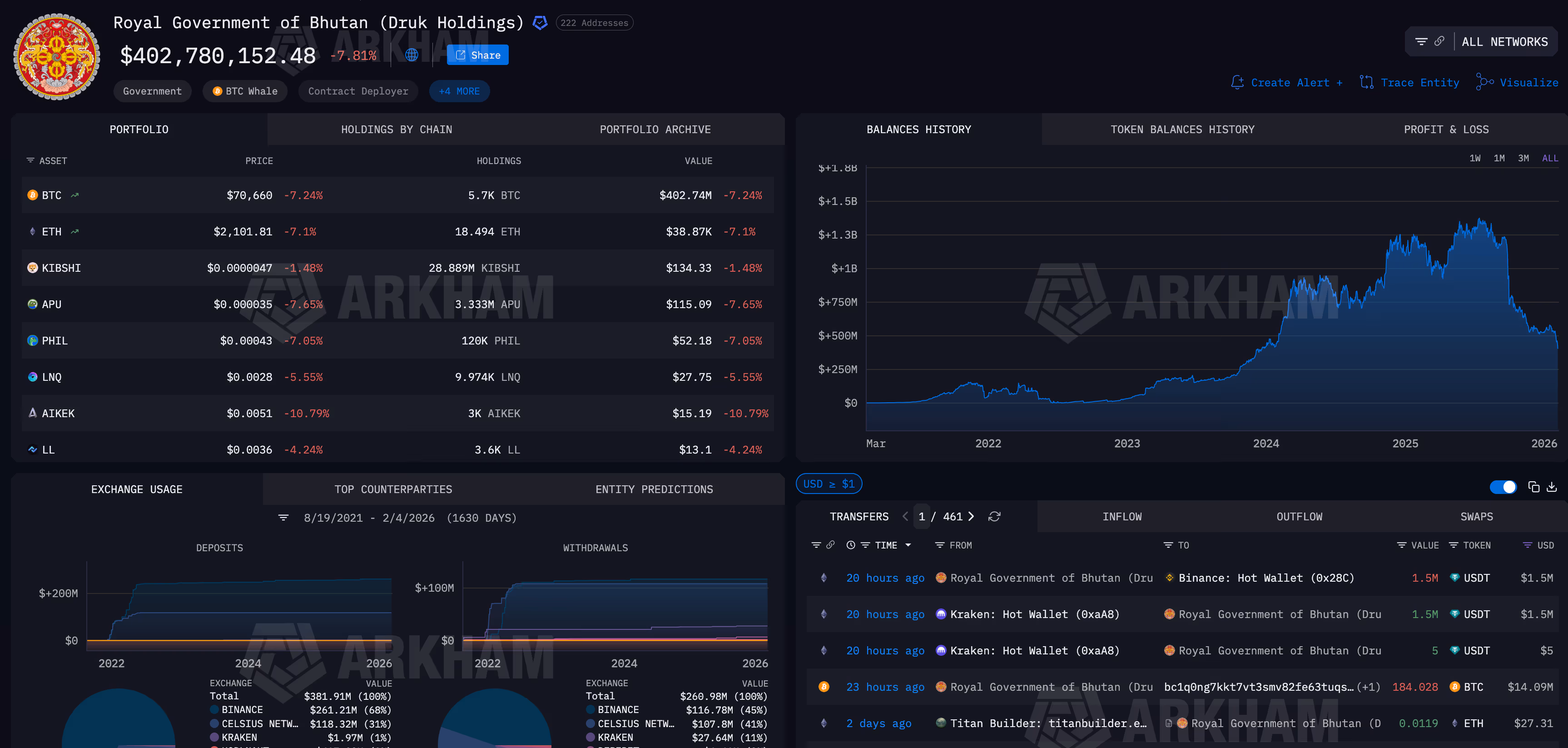Click the network filter link icon
This screenshot has width=1568, height=748.
pyautogui.click(x=1439, y=41)
